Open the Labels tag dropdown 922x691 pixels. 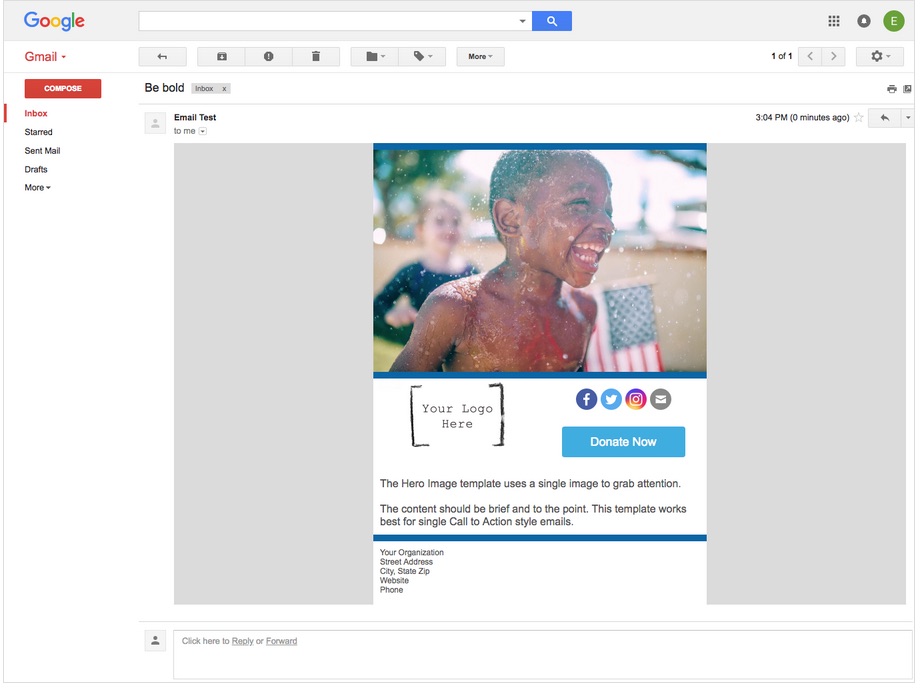tap(422, 56)
